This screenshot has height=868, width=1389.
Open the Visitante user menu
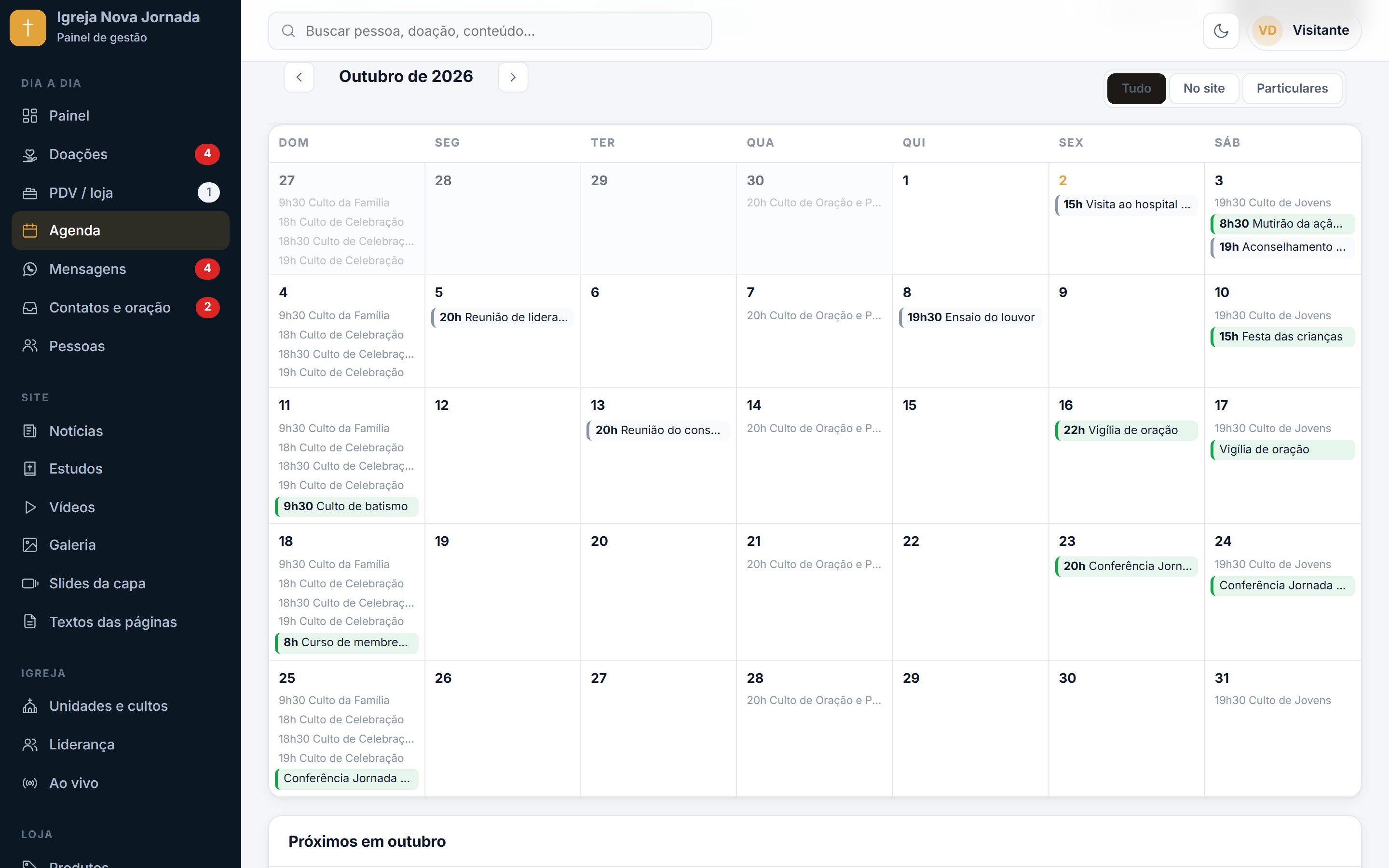tap(1304, 30)
